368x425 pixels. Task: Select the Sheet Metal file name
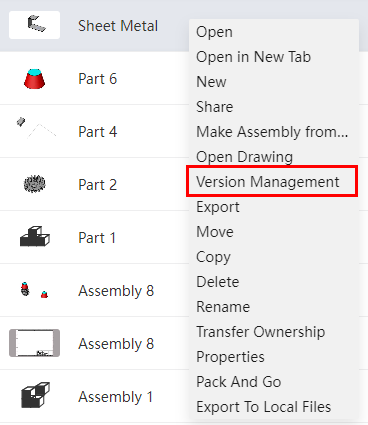pyautogui.click(x=118, y=26)
